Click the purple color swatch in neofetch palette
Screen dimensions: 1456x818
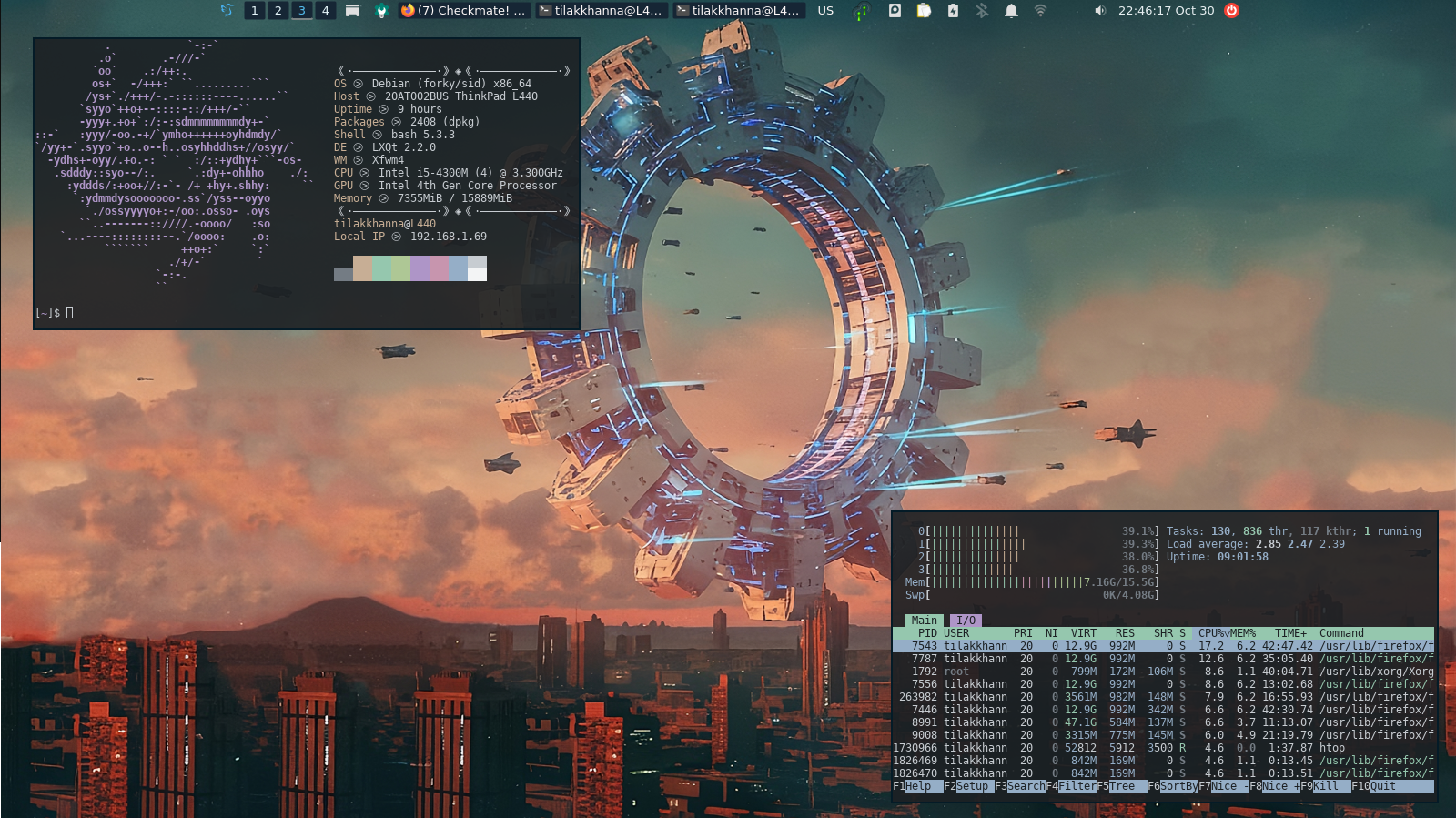[420, 268]
